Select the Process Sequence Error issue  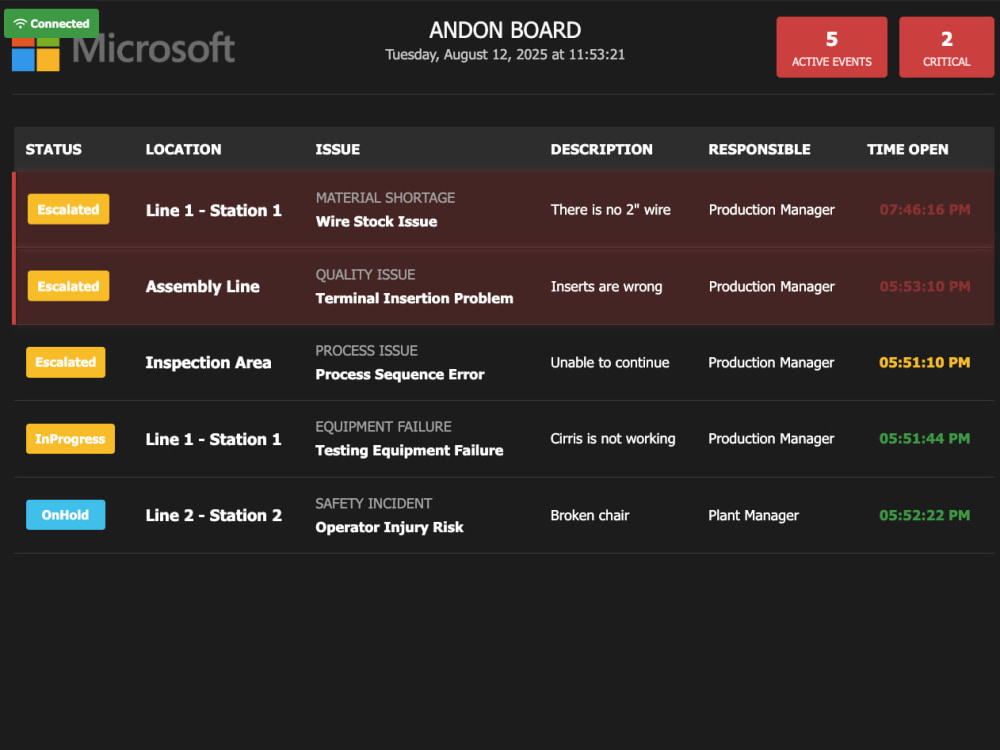point(400,374)
